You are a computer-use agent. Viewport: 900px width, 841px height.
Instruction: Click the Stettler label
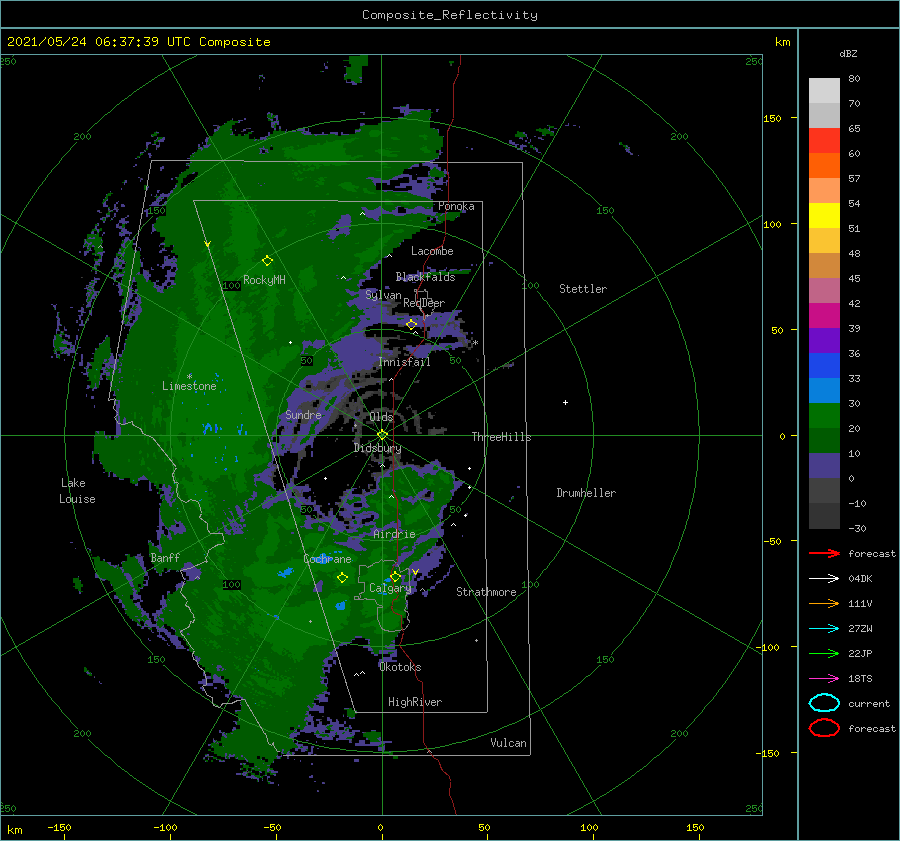pos(583,289)
